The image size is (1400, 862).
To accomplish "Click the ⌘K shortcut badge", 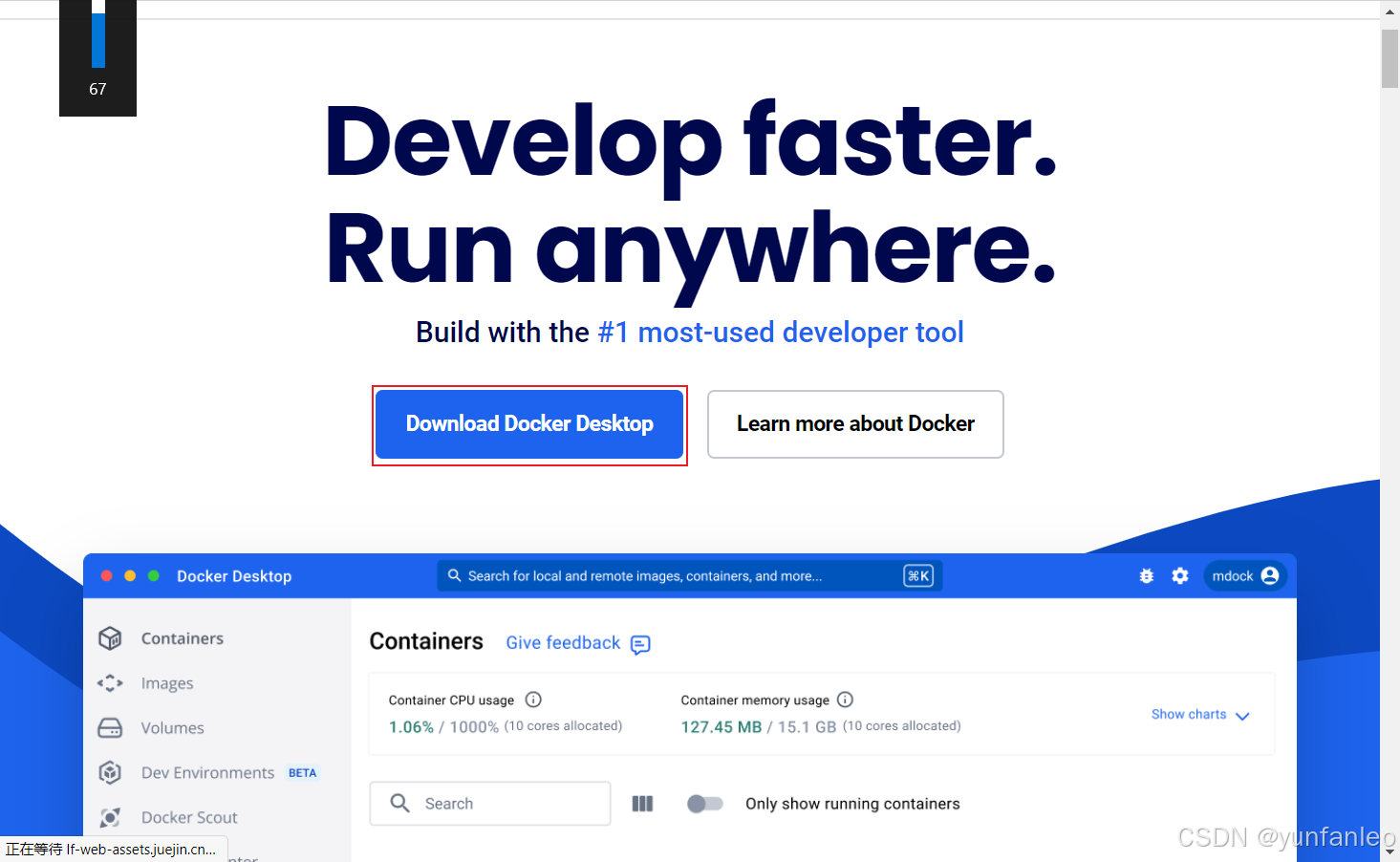I will tap(918, 576).
